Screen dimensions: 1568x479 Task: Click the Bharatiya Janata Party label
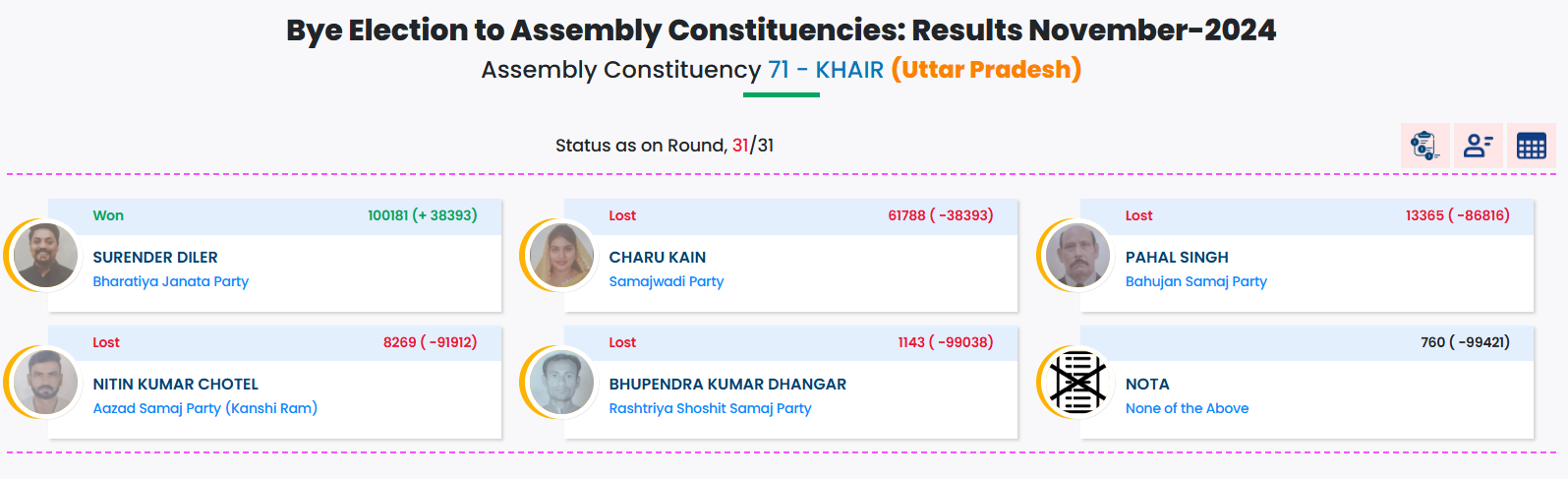(170, 281)
